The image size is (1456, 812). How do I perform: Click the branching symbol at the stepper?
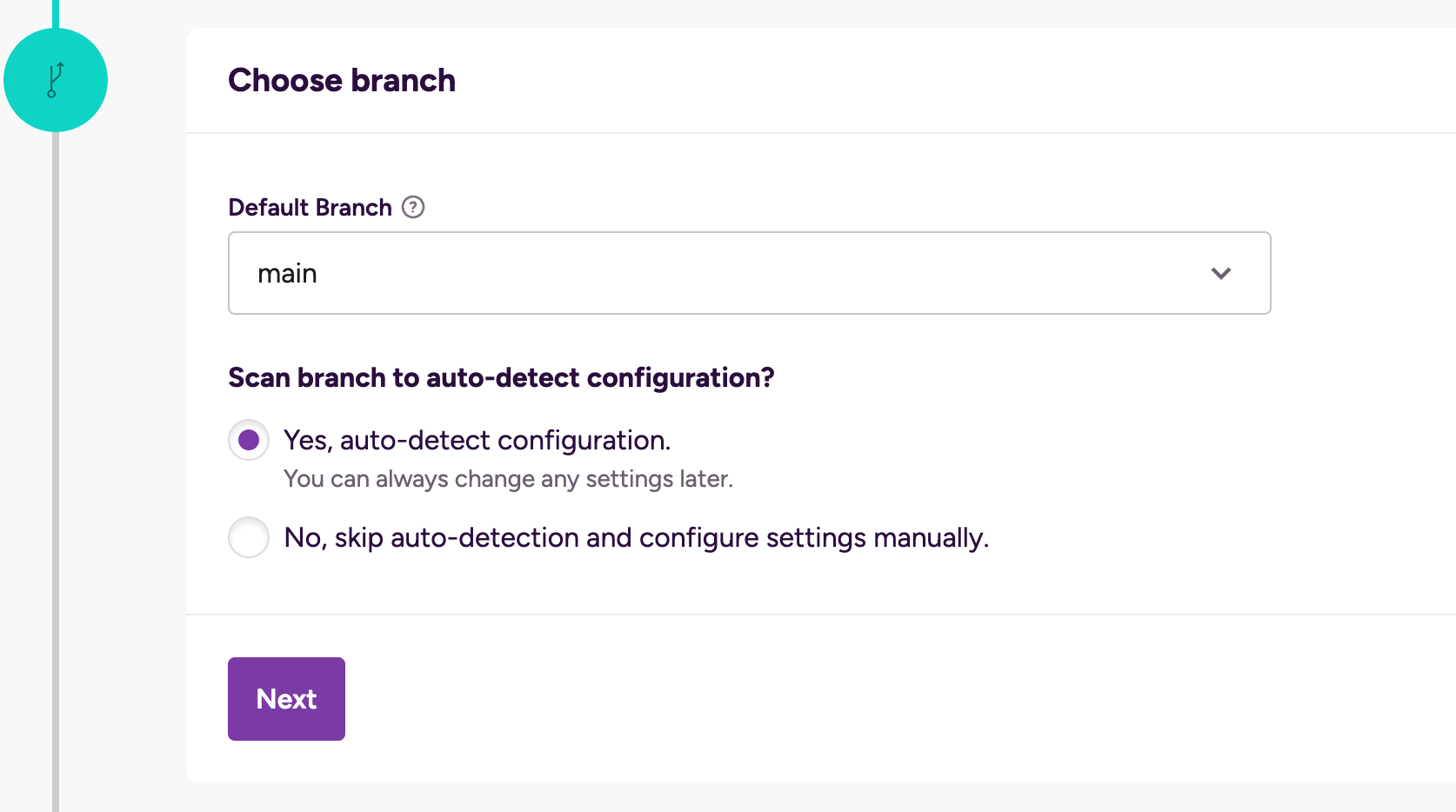point(56,79)
